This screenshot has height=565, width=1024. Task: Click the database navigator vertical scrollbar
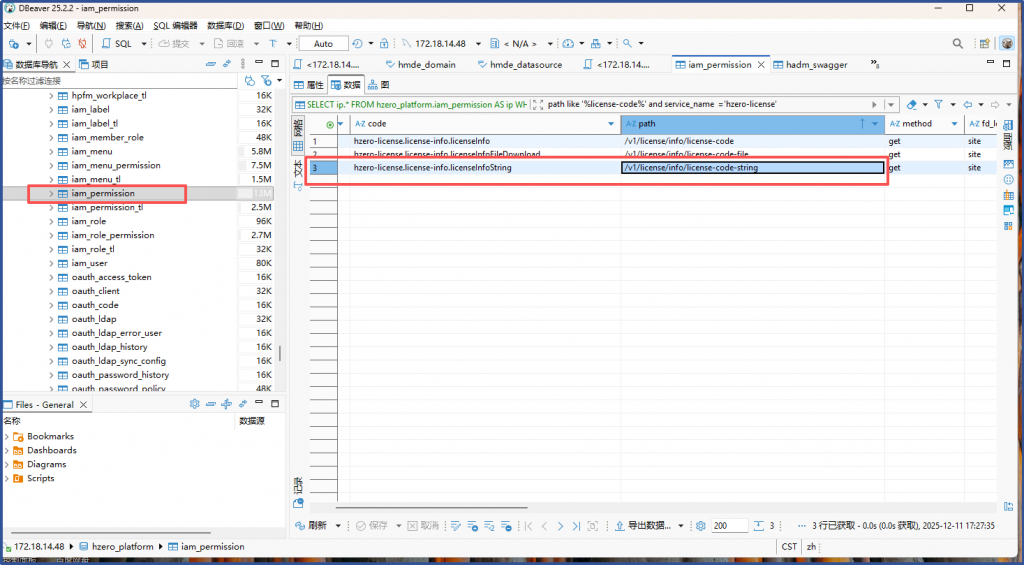pos(279,353)
